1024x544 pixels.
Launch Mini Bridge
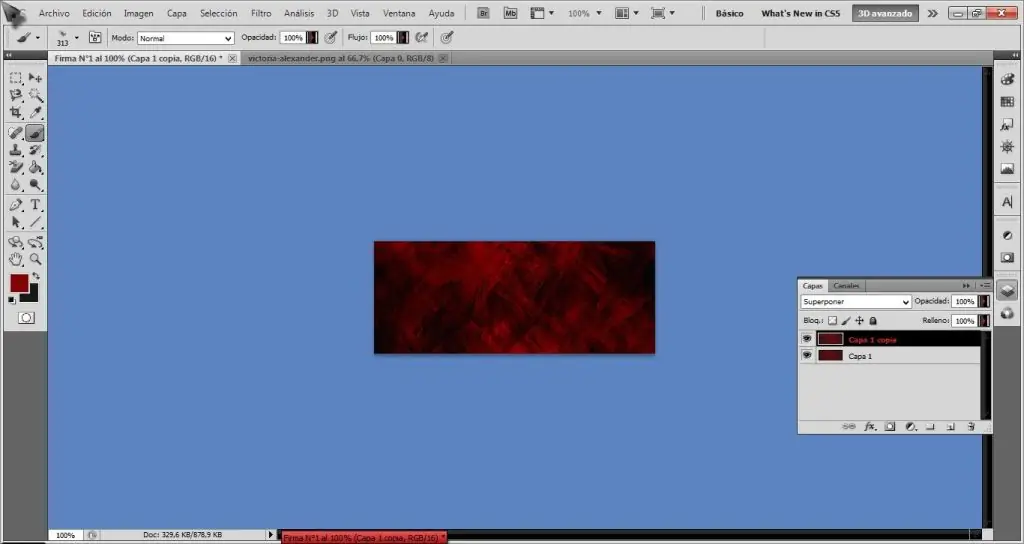511,13
